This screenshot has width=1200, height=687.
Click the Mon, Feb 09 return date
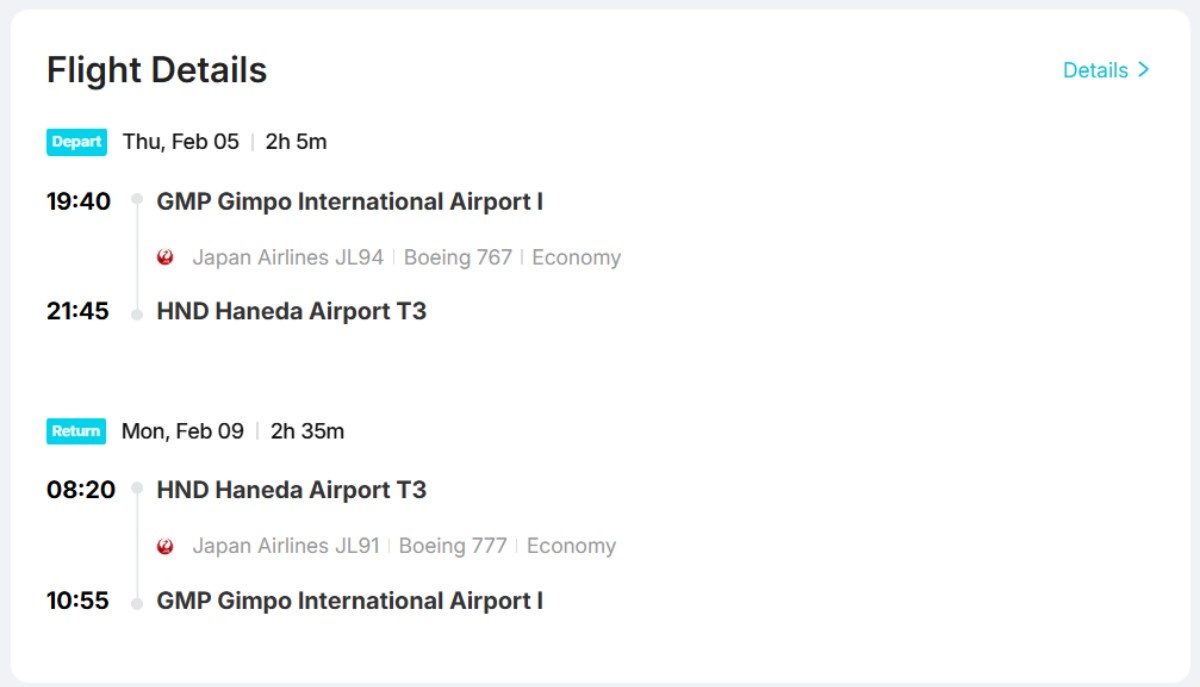[183, 431]
